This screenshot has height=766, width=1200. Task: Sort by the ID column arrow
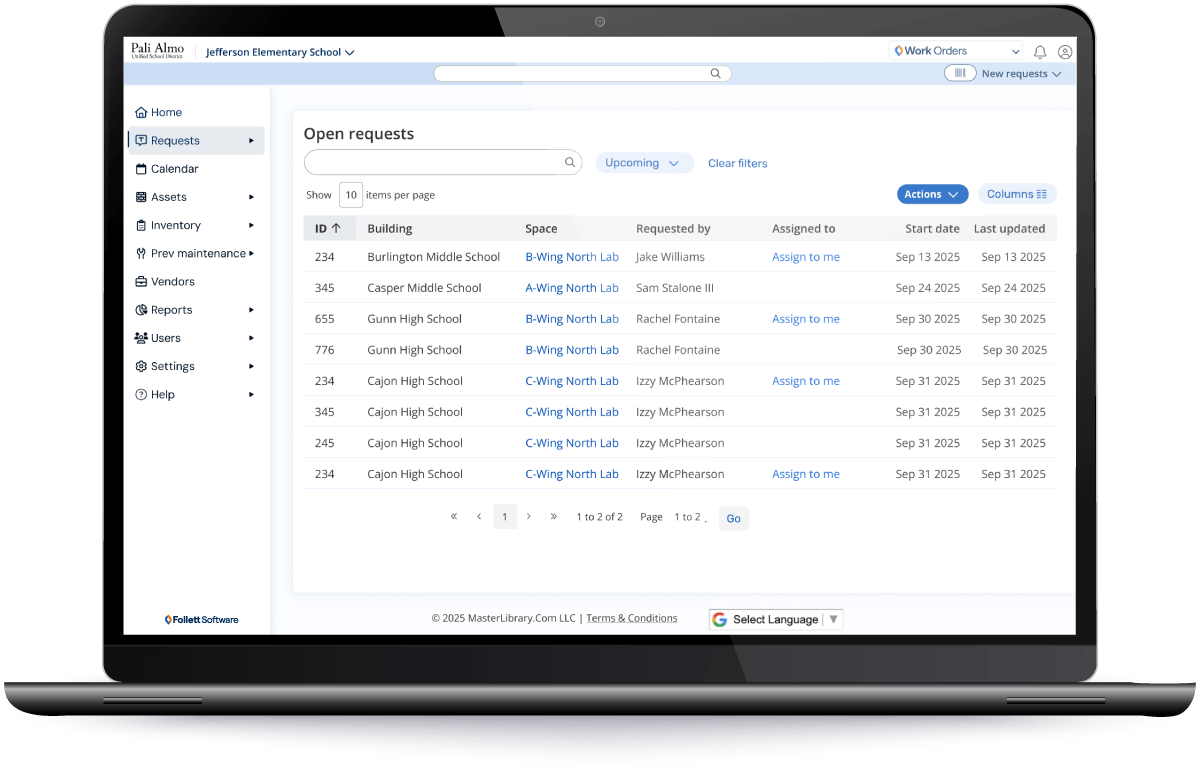tap(336, 228)
